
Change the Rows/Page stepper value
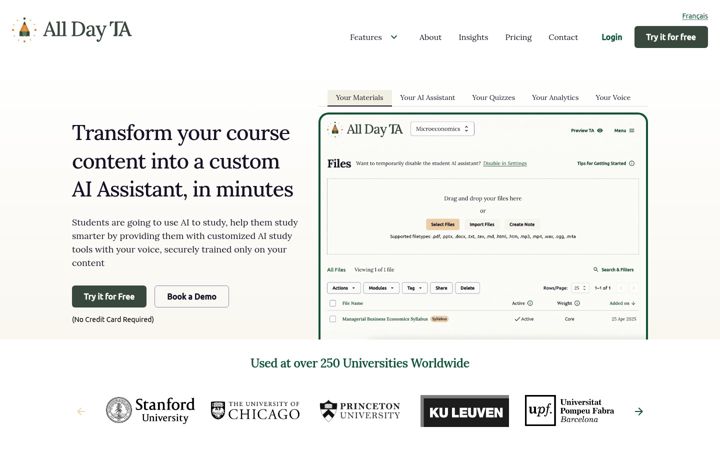(x=580, y=288)
